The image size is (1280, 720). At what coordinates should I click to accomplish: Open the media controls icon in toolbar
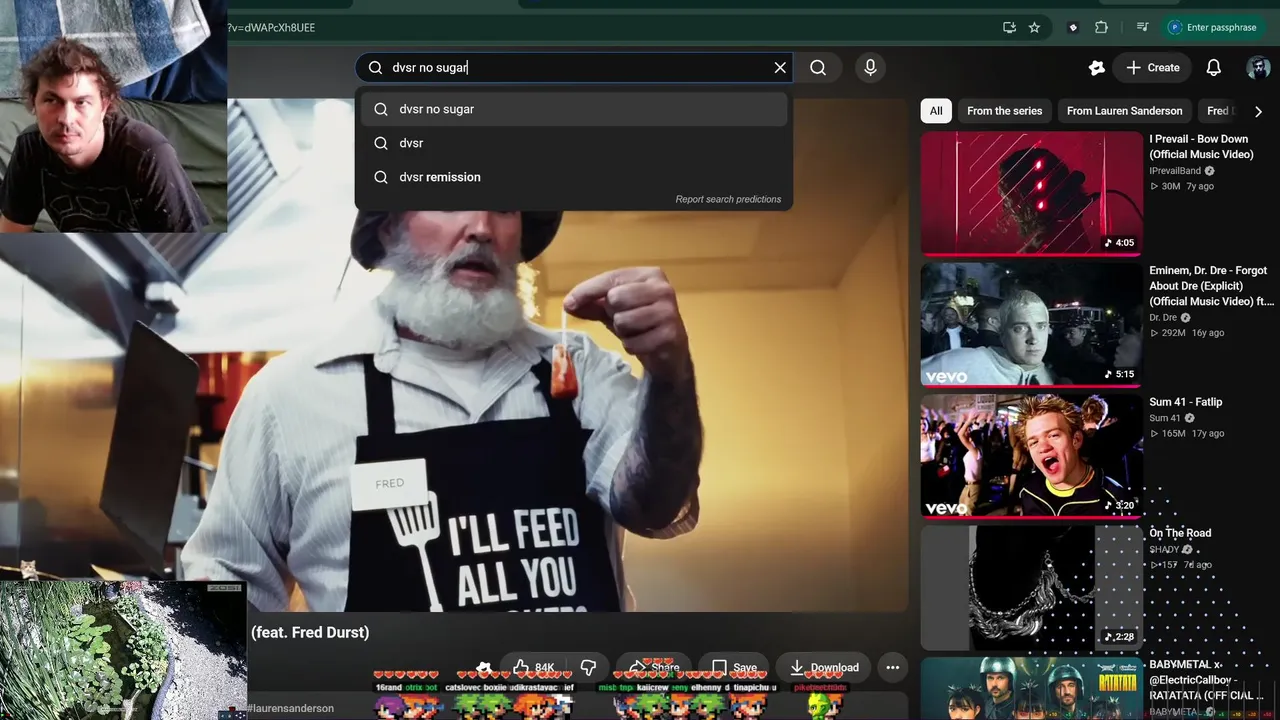pos(1142,28)
